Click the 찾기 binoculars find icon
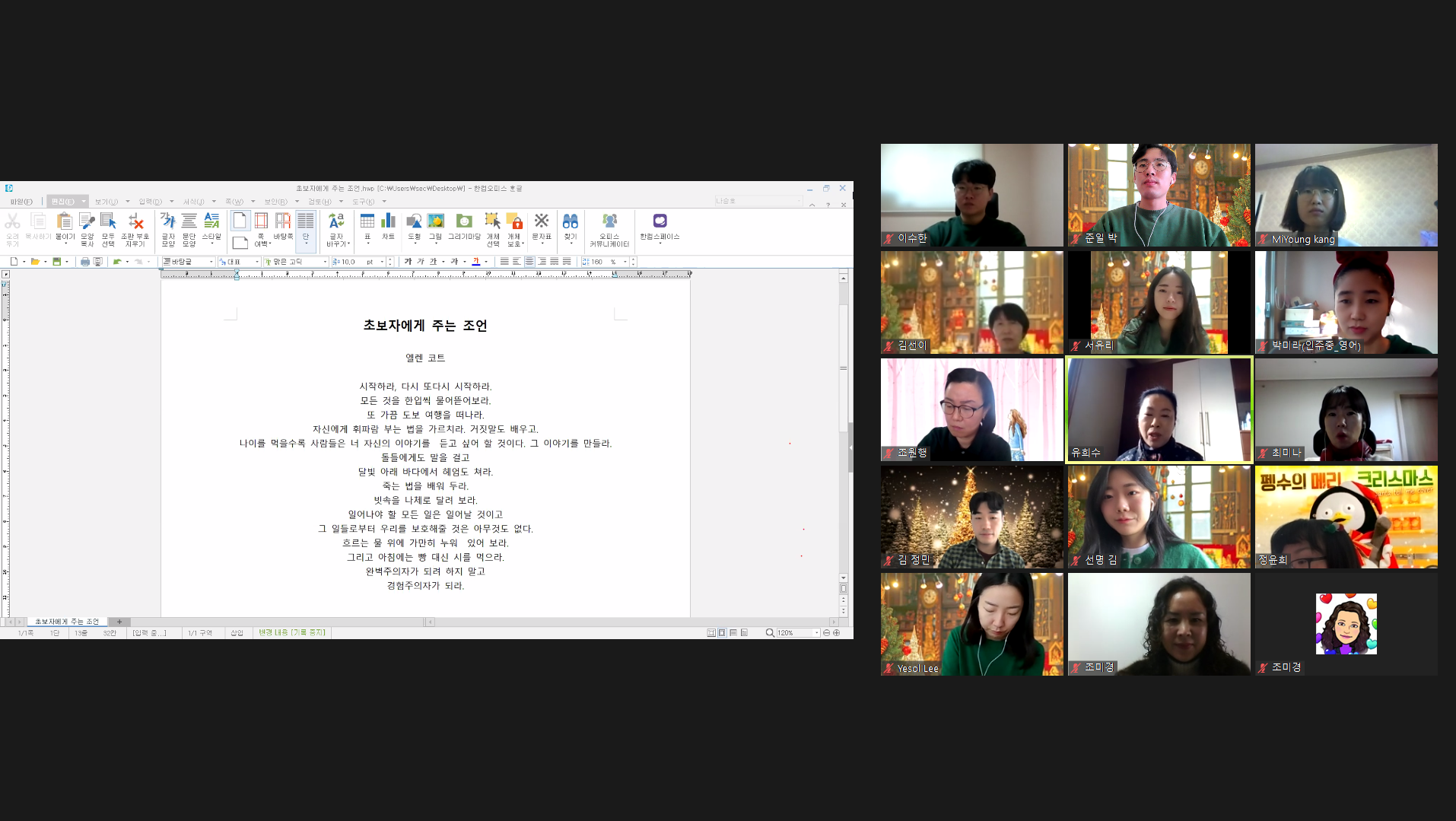This screenshot has width=1456, height=821. click(571, 226)
